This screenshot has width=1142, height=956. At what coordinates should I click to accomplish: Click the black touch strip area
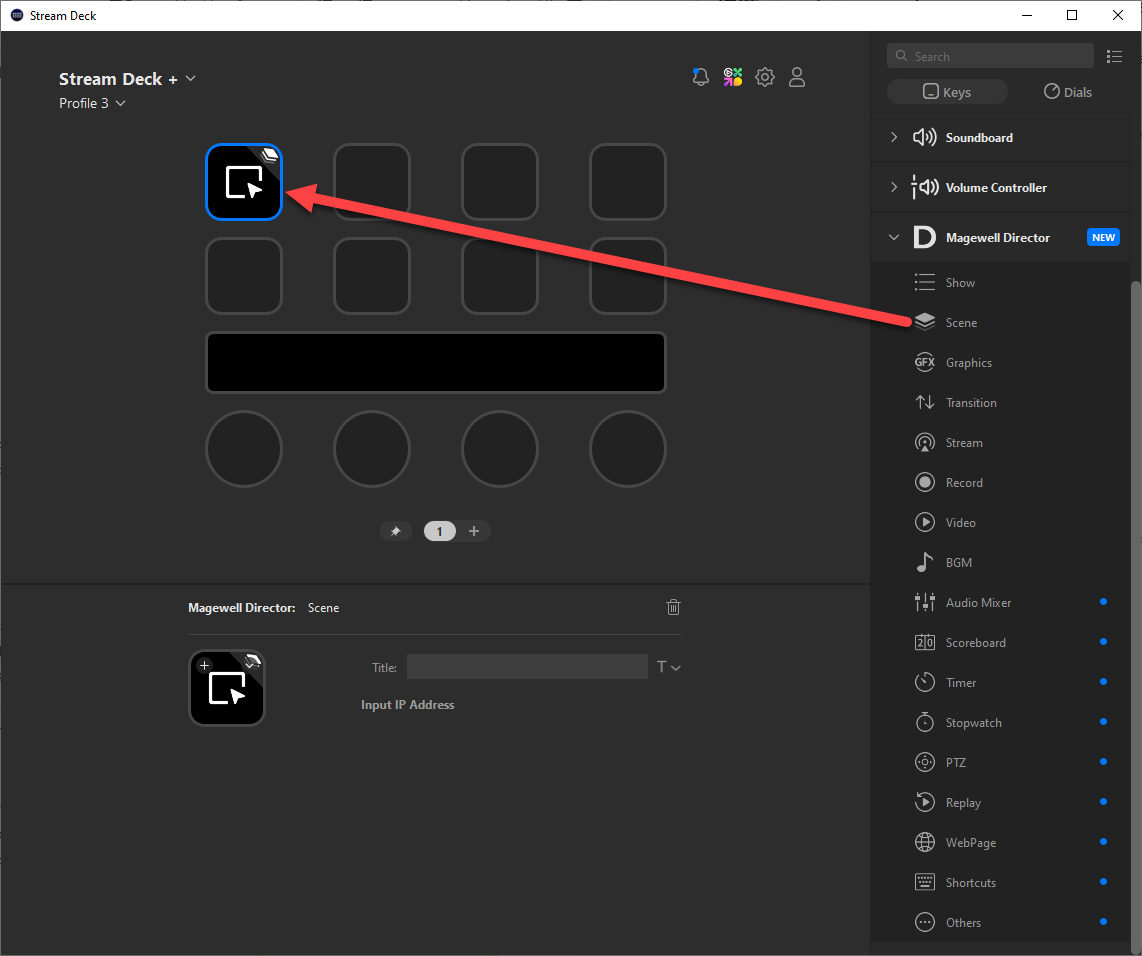[436, 363]
